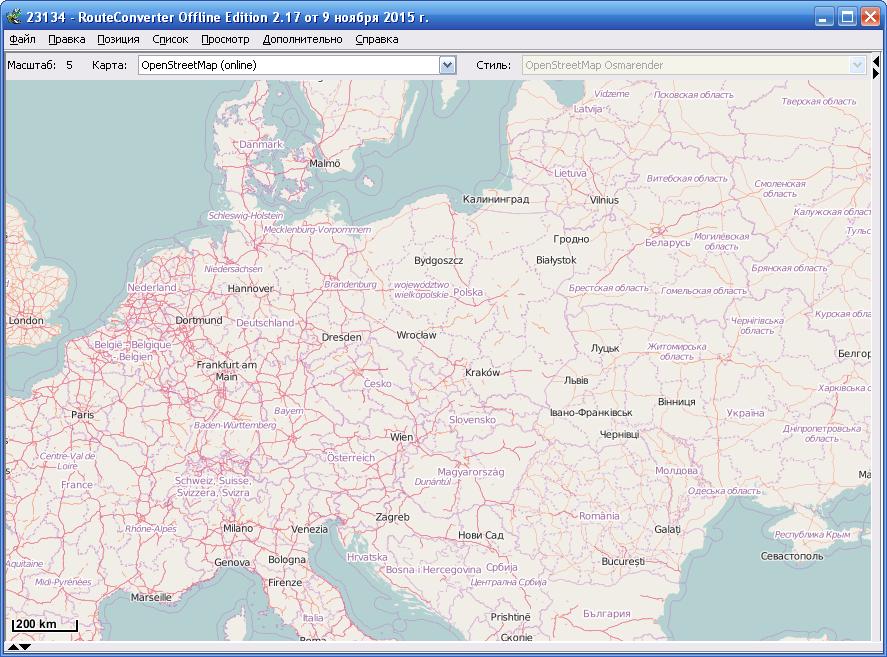
Task: Open the Стиль OpenStreetMap Osmarender dropdown
Action: click(x=694, y=65)
